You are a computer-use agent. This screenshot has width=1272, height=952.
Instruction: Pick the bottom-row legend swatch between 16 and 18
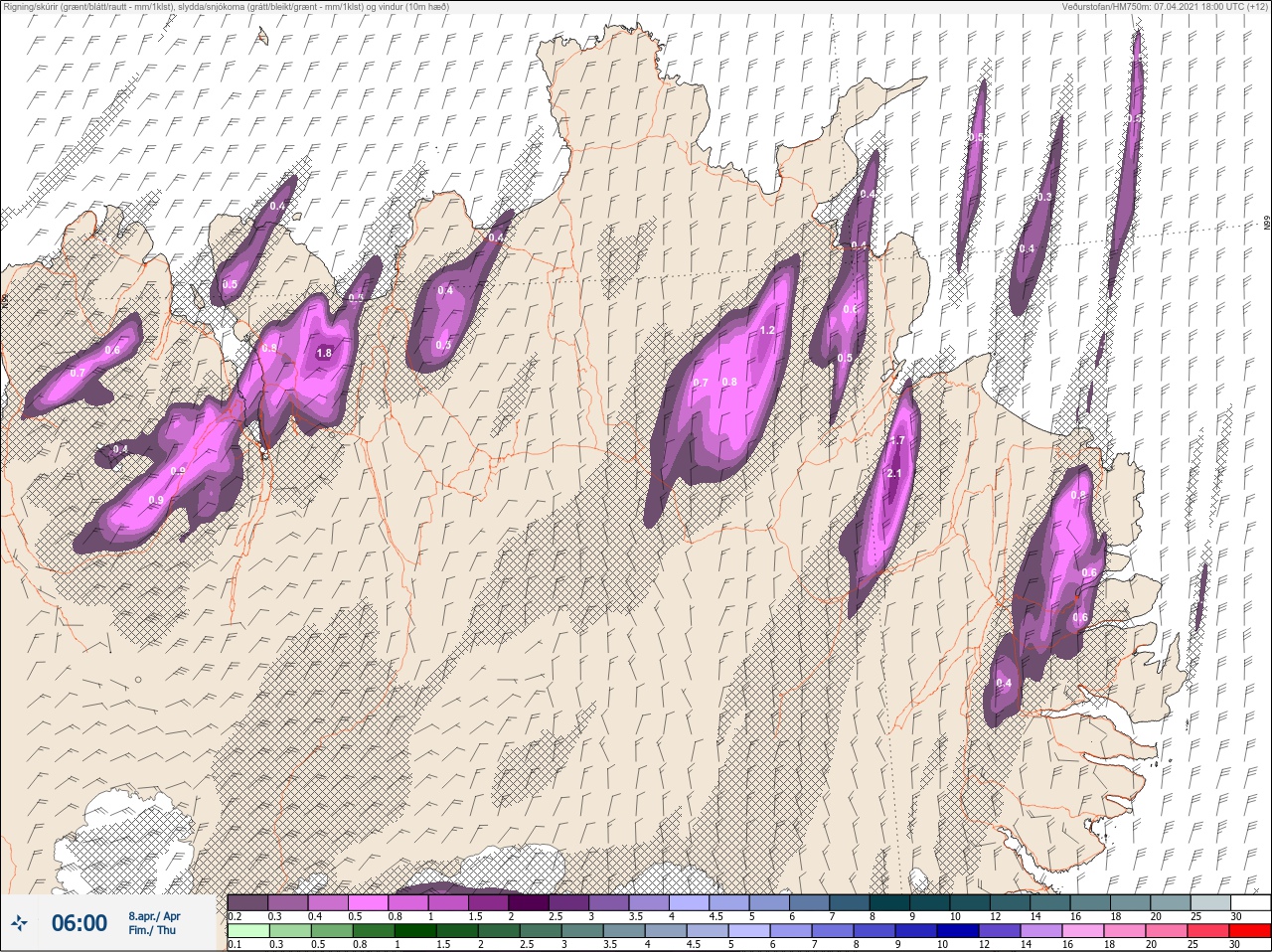[x=1084, y=931]
